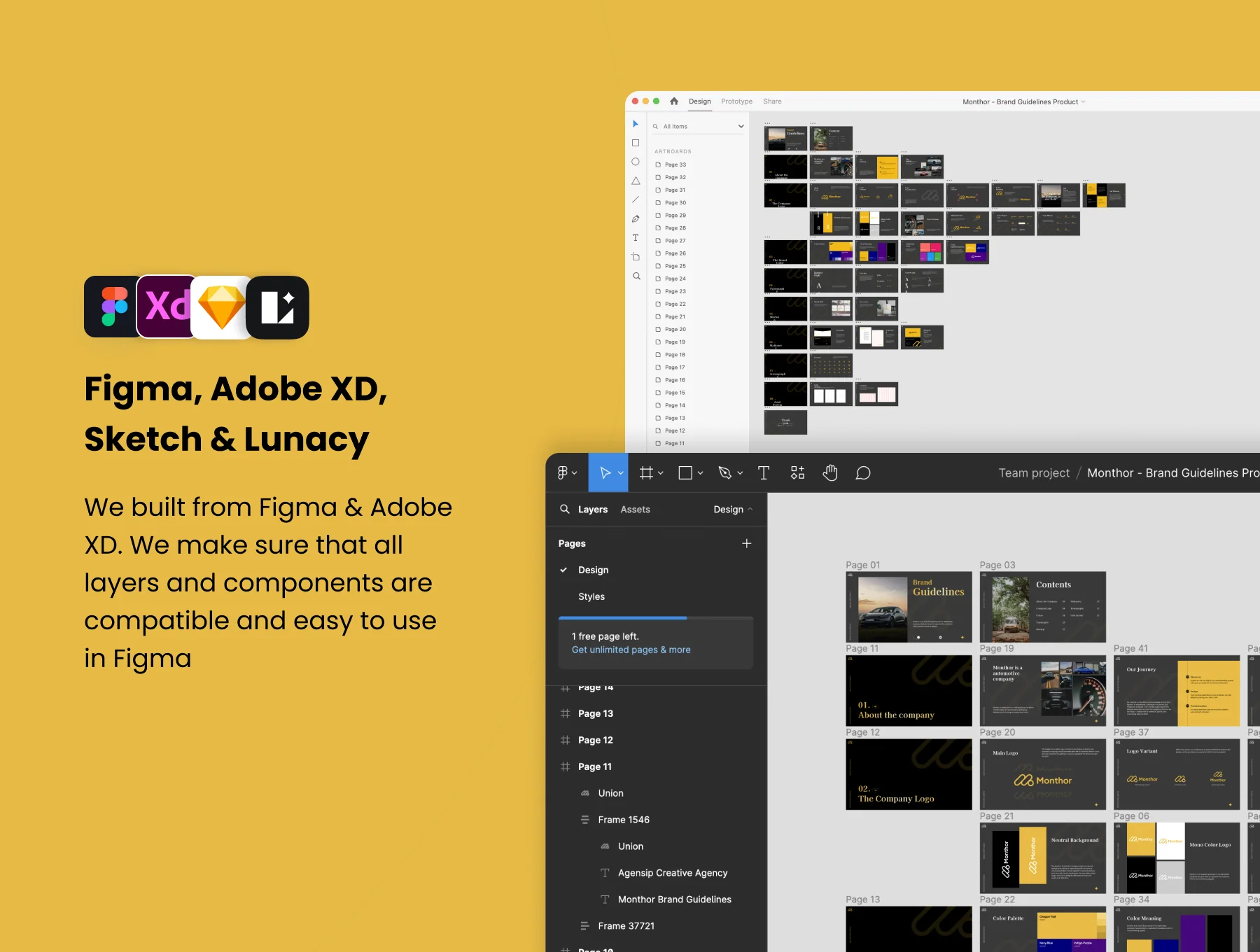Screen dimensions: 1260x952
Task: Switch to Prototype tab in Adobe XD
Action: coord(736,101)
